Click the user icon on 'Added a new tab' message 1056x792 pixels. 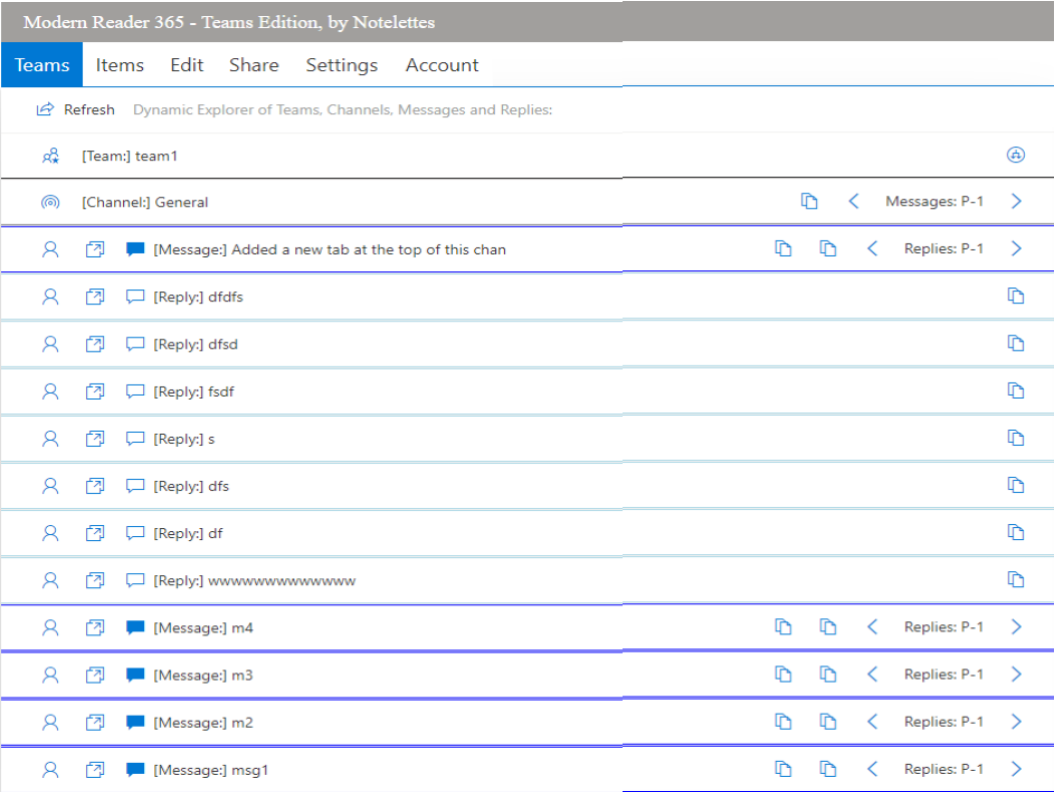click(51, 249)
